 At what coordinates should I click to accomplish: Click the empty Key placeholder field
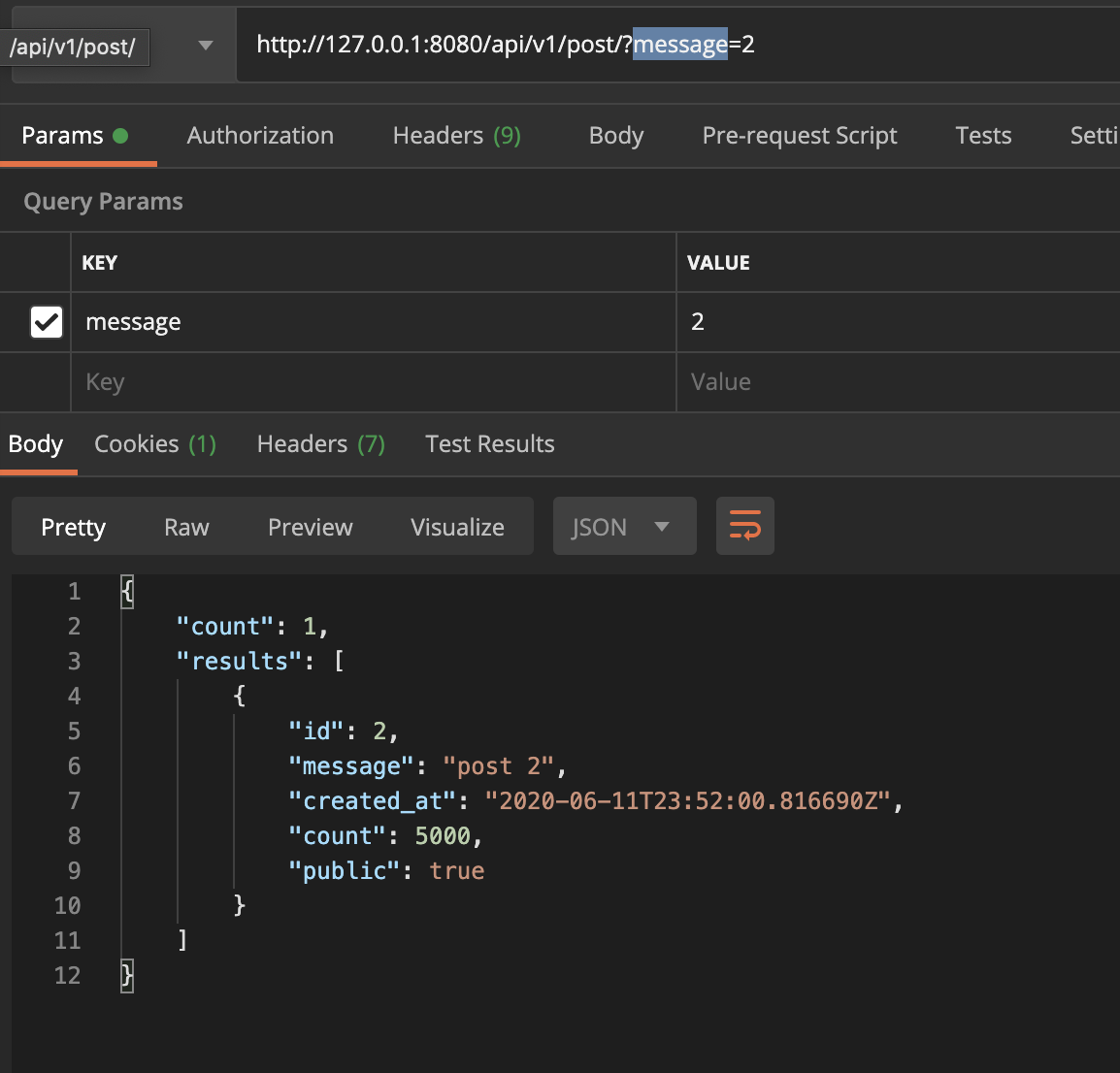(x=374, y=382)
